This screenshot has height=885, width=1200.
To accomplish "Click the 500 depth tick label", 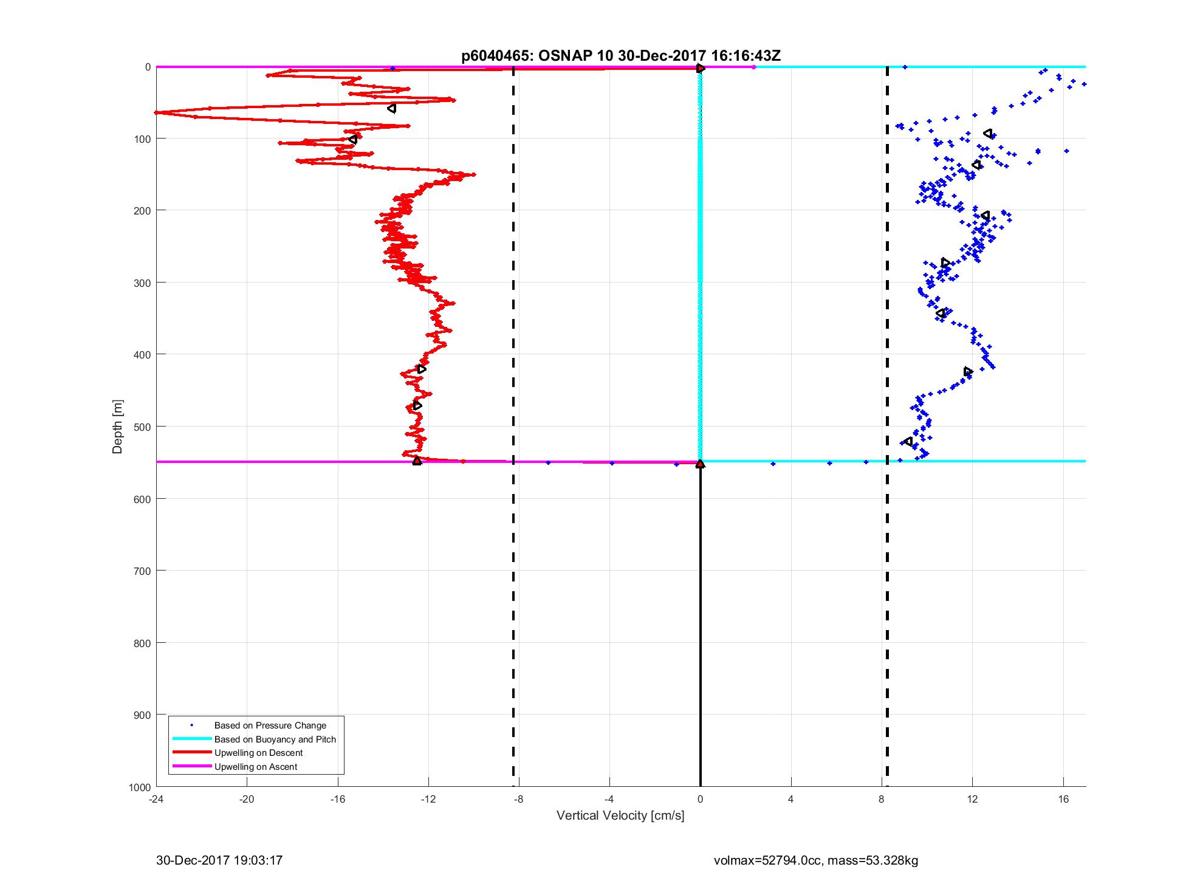I will pos(141,427).
